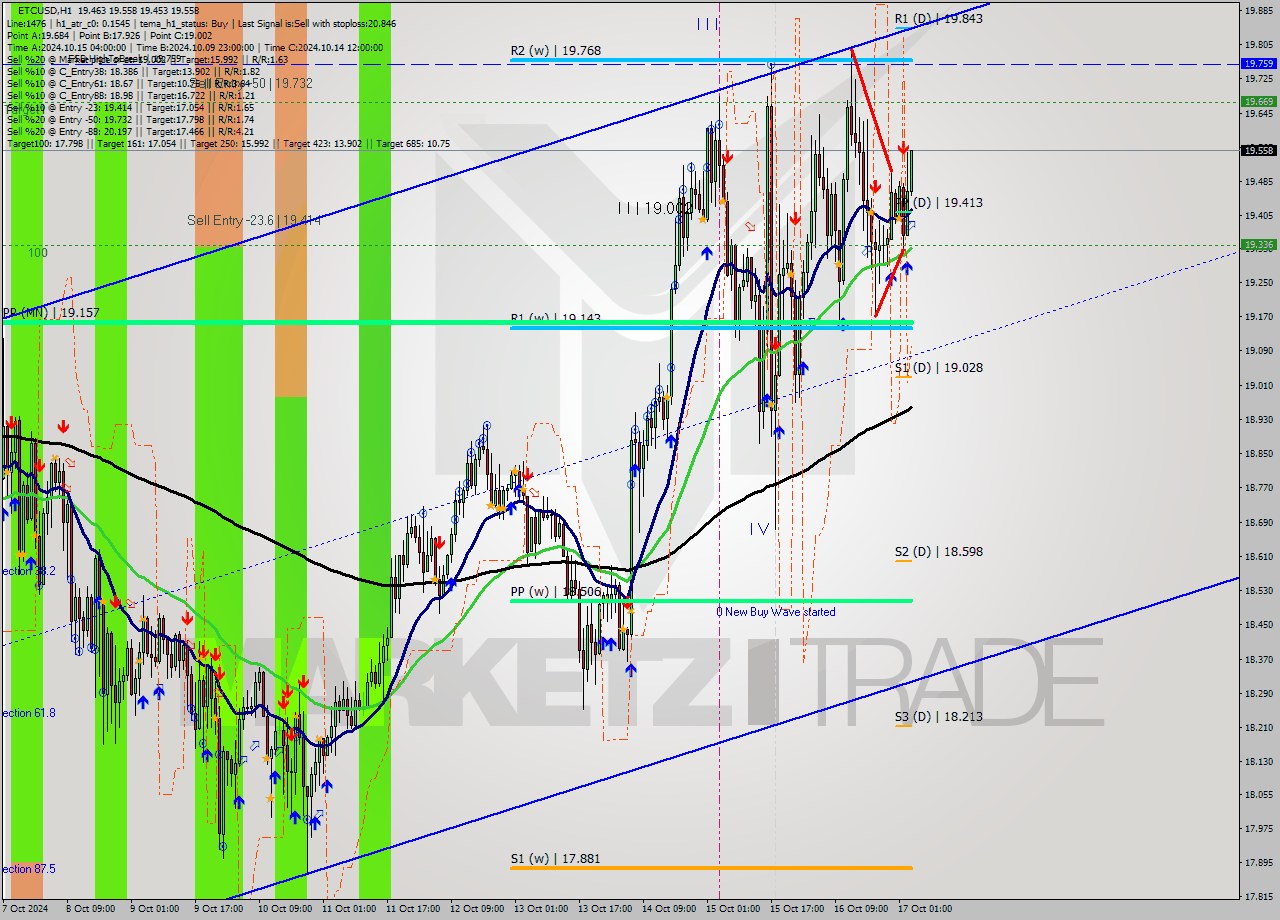Click the current price 19.558 axis tag
This screenshot has width=1280, height=920.
point(1258,150)
